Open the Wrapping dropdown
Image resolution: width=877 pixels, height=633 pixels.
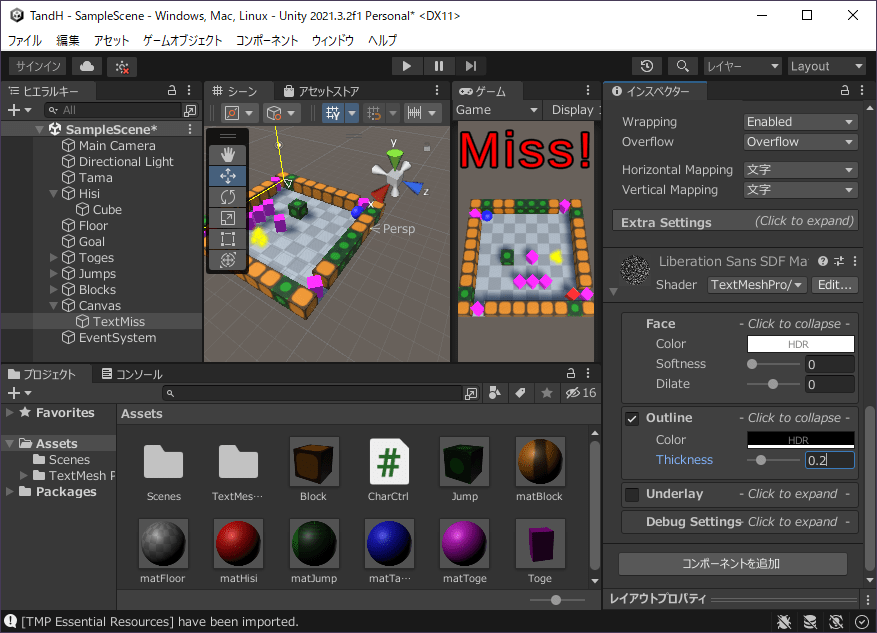pyautogui.click(x=800, y=122)
